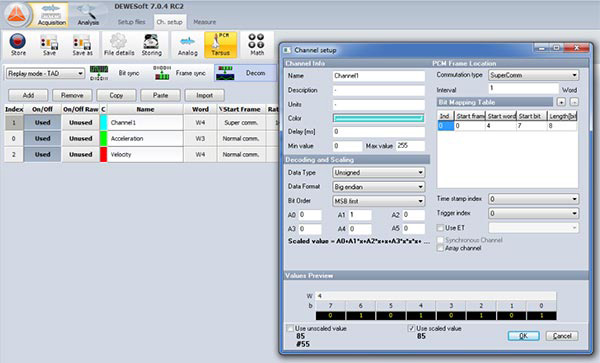The image size is (600, 363).
Task: Click the Add channel button
Action: pos(28,95)
